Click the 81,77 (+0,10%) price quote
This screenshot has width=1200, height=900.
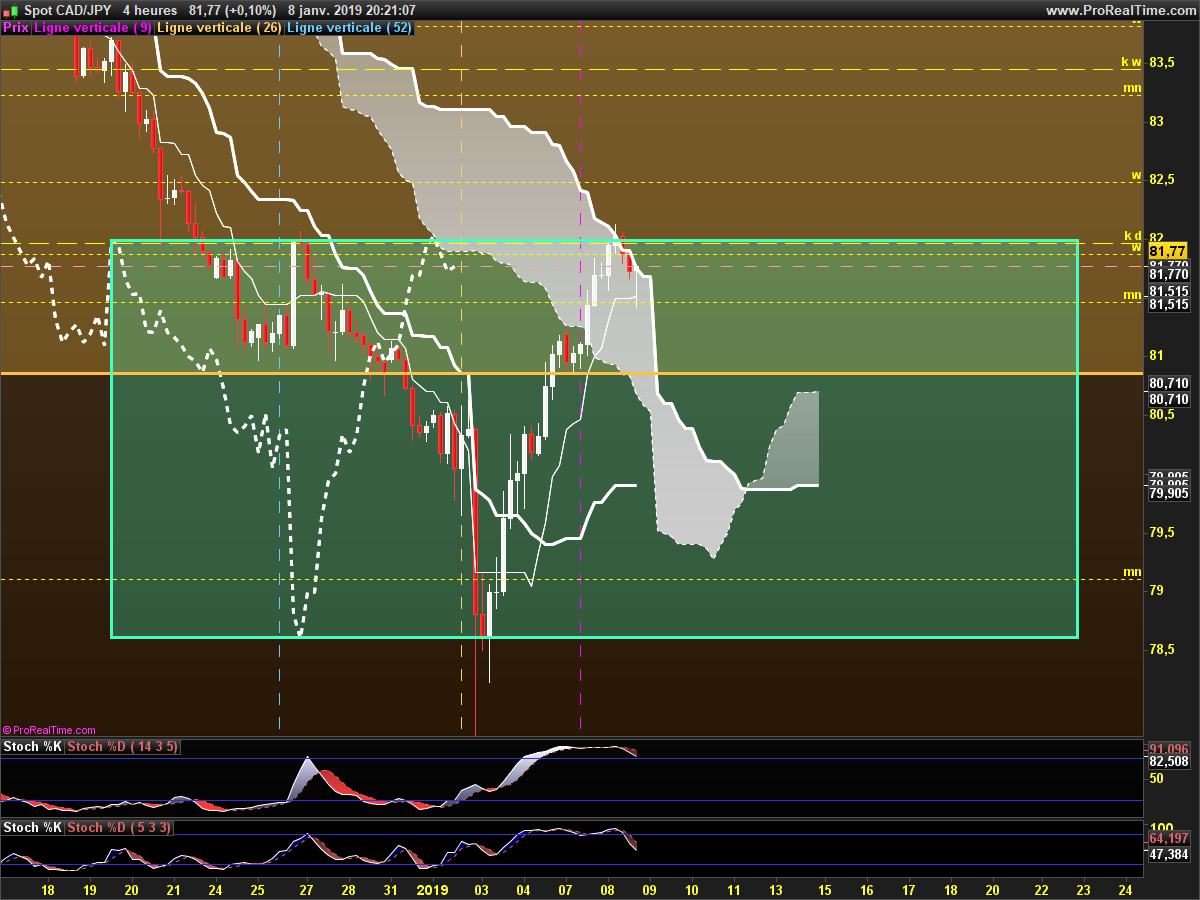[x=233, y=10]
